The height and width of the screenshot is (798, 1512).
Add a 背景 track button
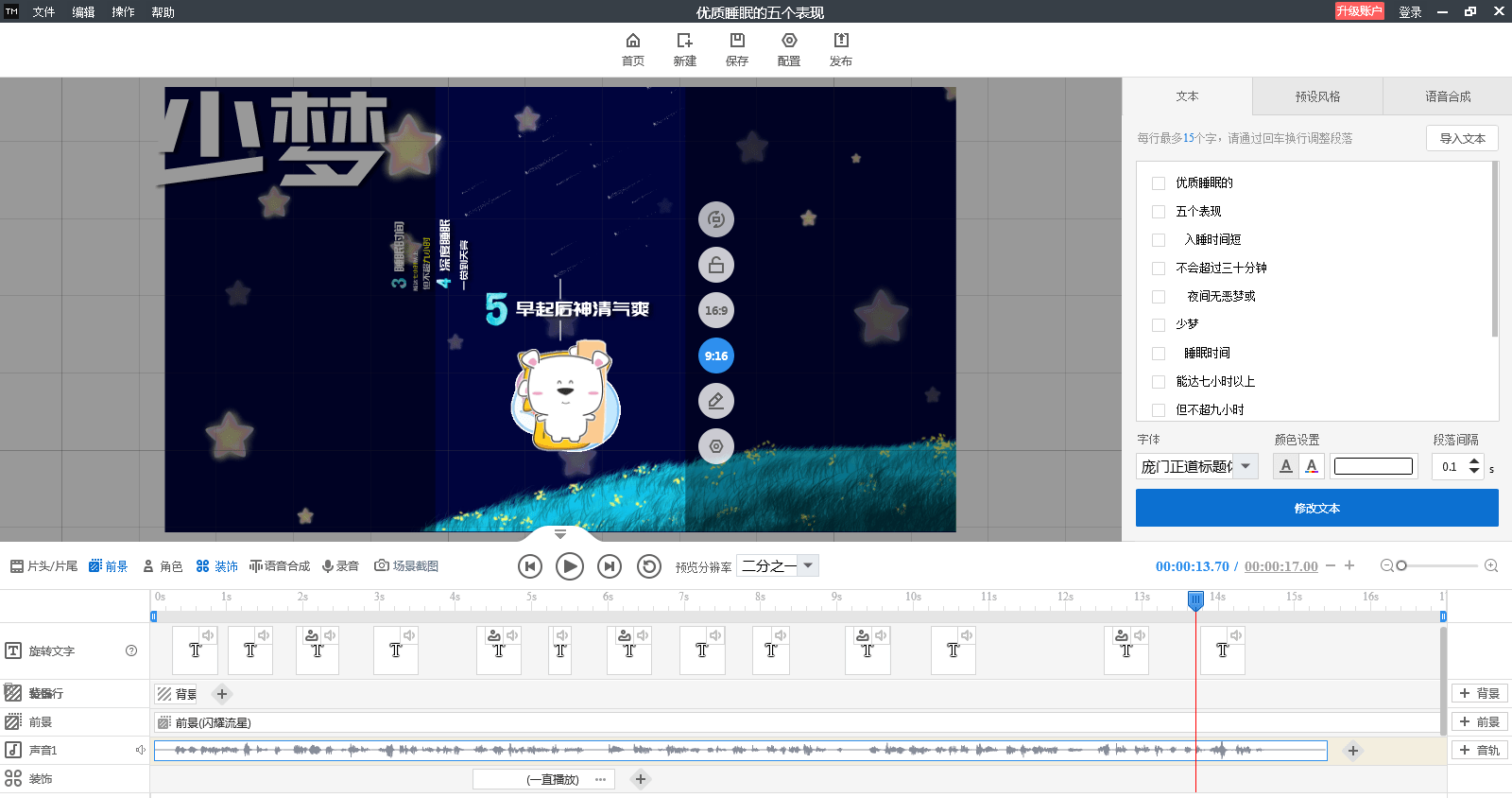(x=1479, y=693)
